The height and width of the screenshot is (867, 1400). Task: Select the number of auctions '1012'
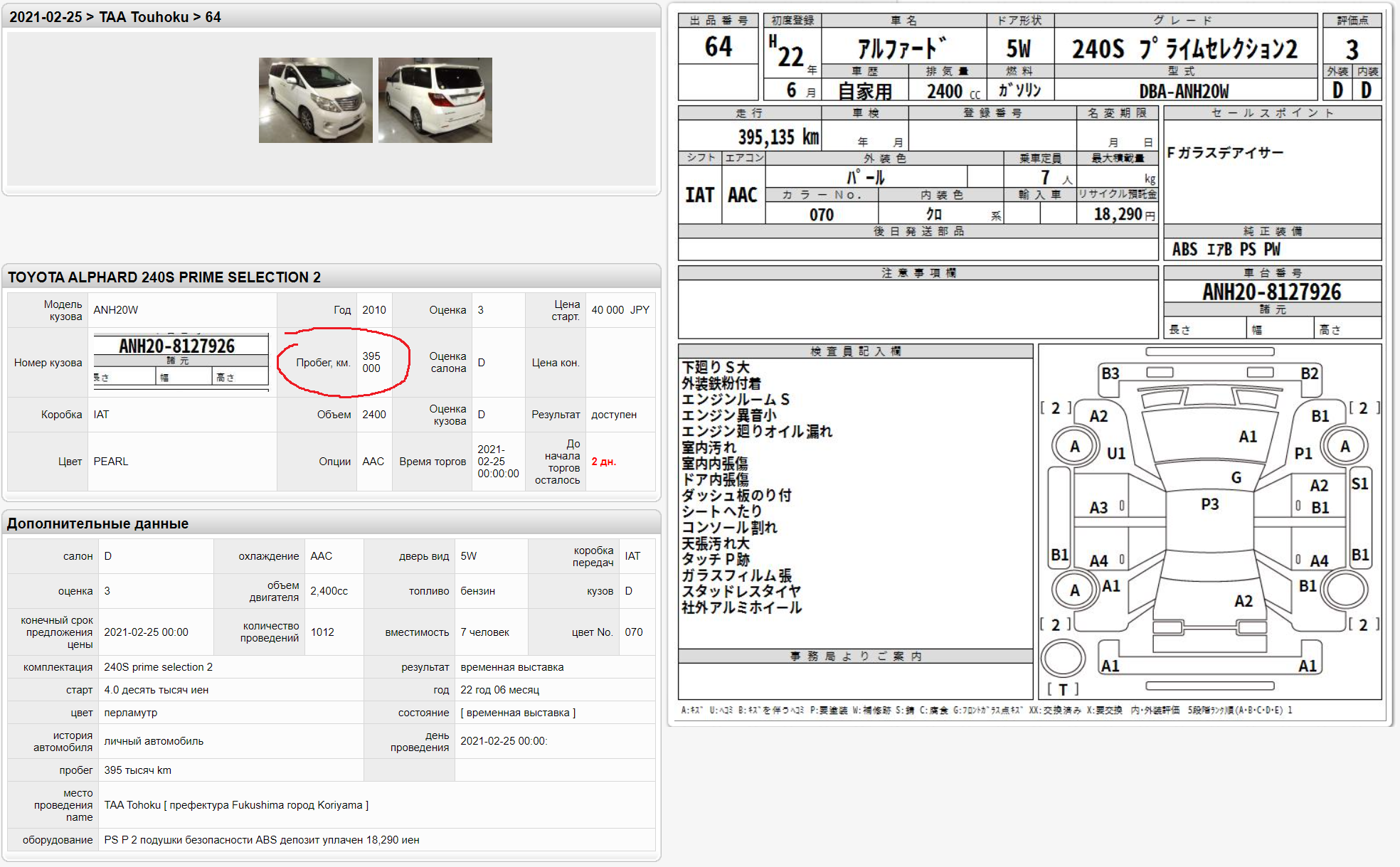322,632
